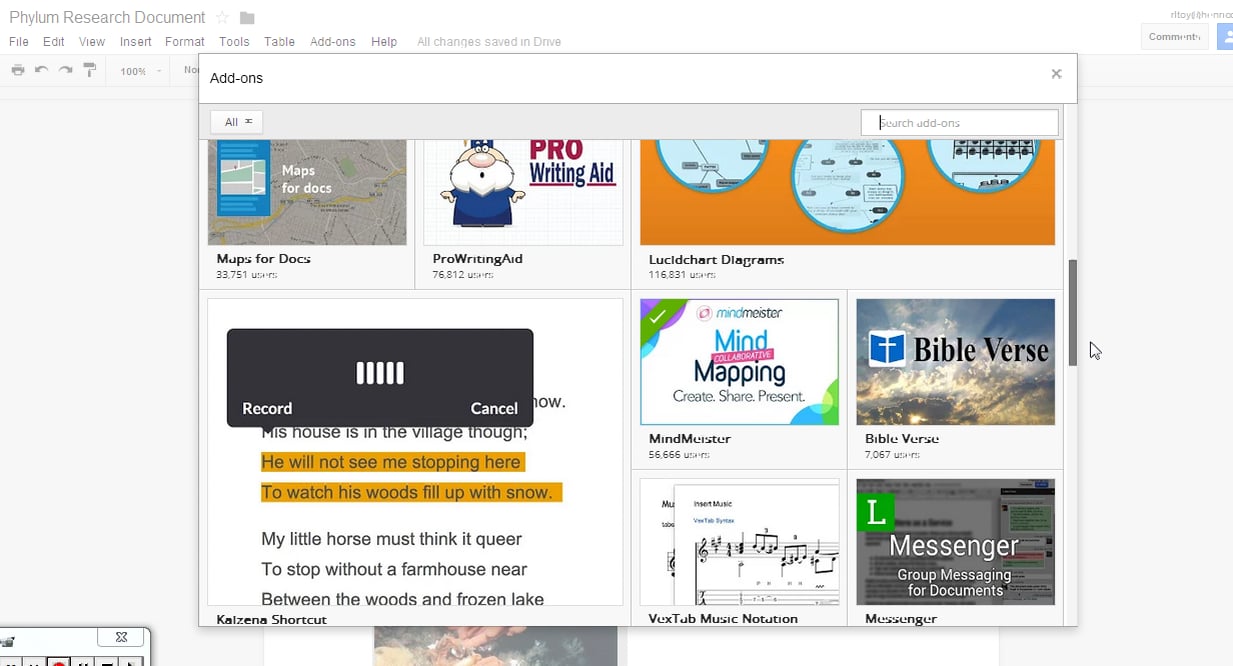Screen dimensions: 1233x666
Task: Click the 116,831 users count
Action: 682,275
